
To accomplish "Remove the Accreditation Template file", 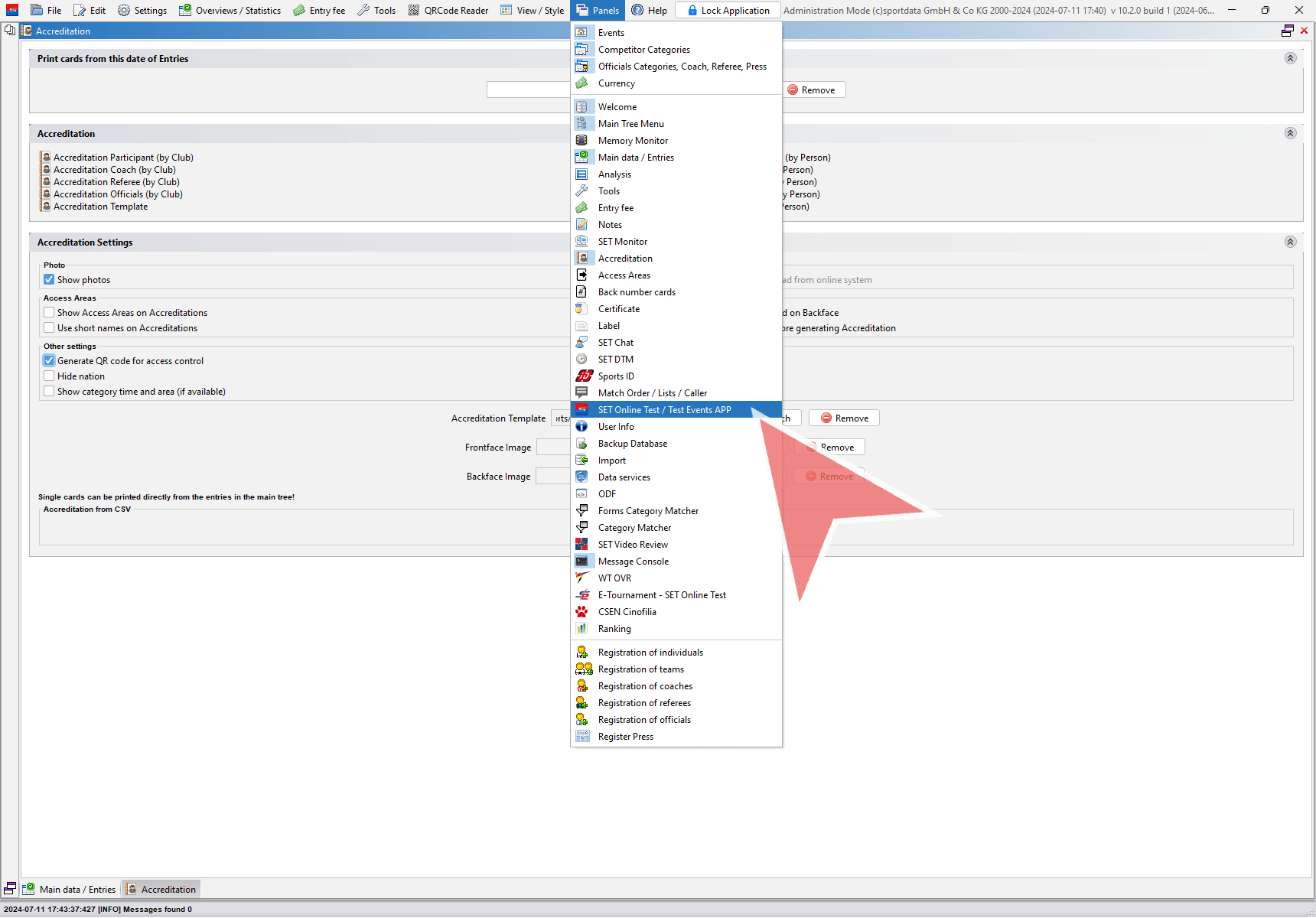I will click(x=844, y=418).
